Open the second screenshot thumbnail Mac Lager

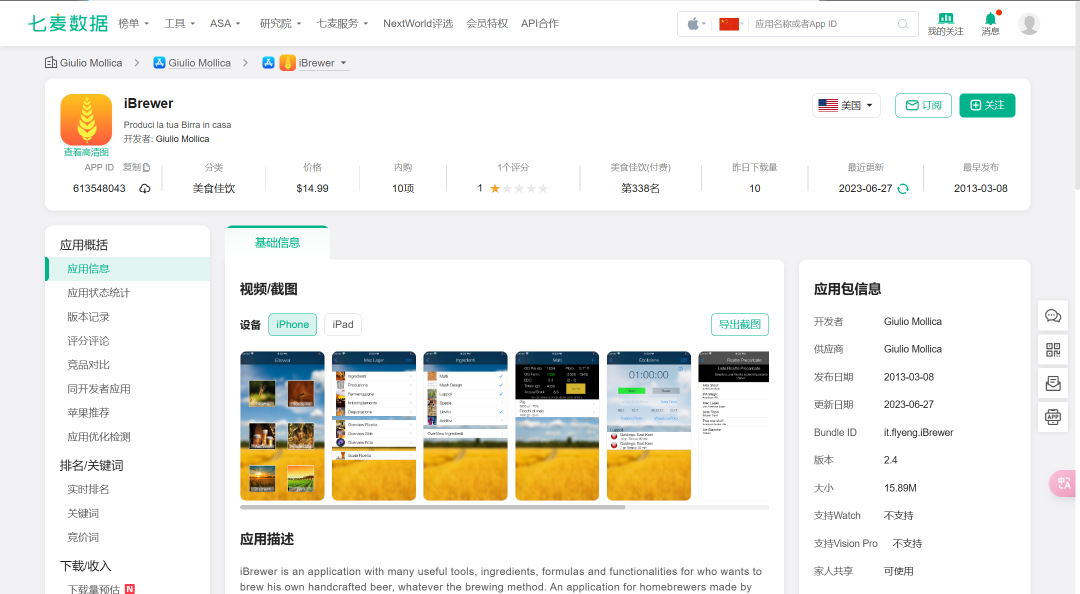374,426
